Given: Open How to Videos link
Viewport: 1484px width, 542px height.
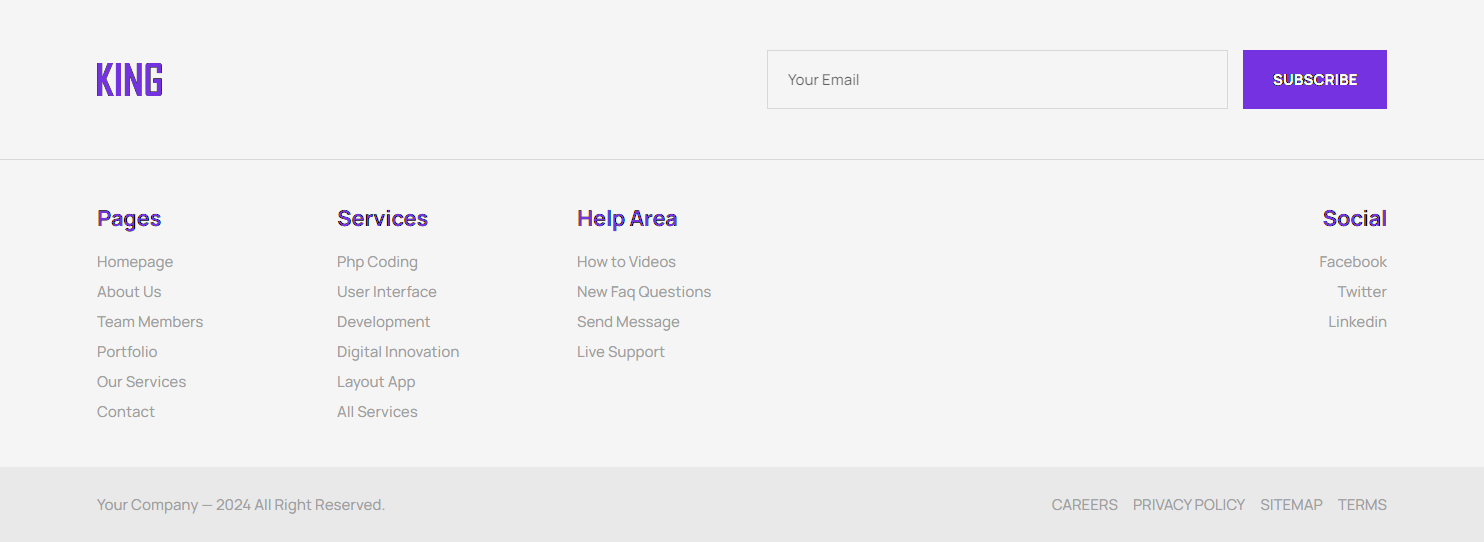Looking at the screenshot, I should pos(626,262).
